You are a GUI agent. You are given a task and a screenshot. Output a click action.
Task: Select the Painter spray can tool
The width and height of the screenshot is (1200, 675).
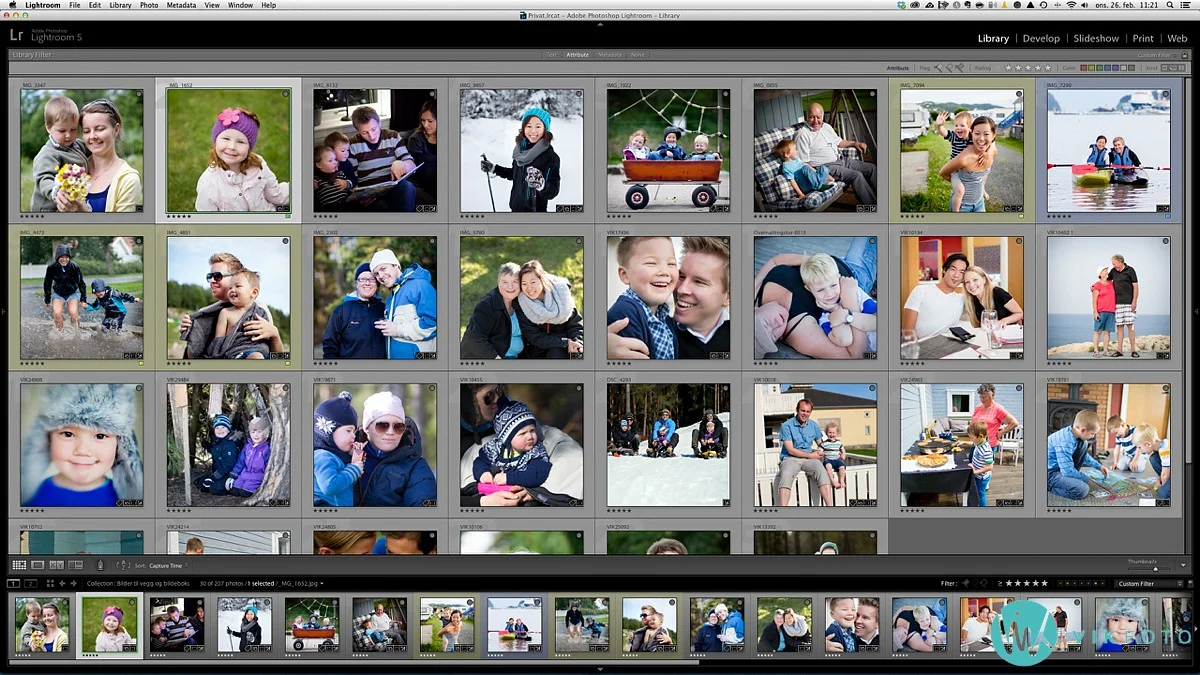point(99,565)
